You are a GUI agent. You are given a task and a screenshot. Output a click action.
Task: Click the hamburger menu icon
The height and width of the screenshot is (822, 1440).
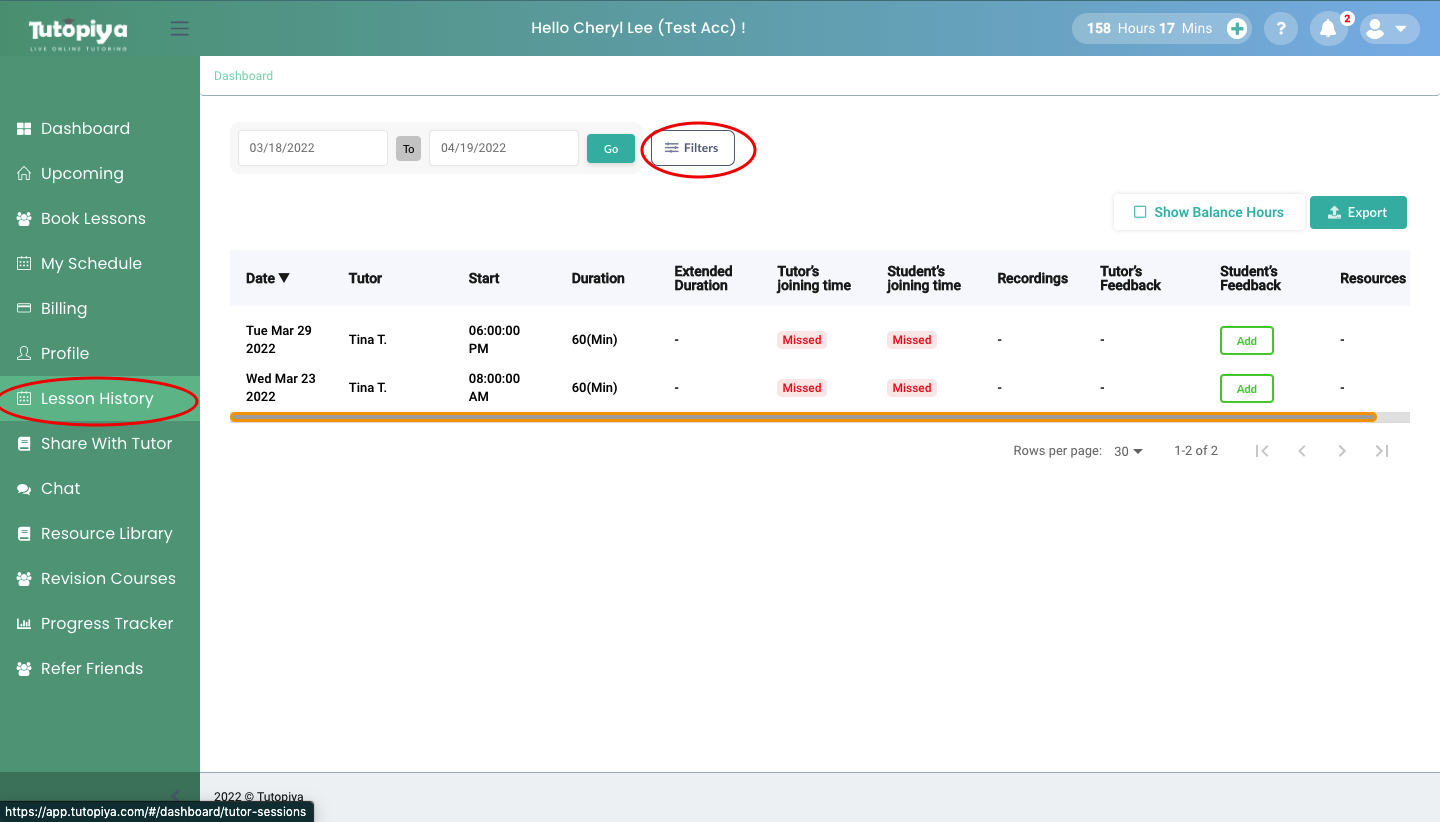point(180,28)
